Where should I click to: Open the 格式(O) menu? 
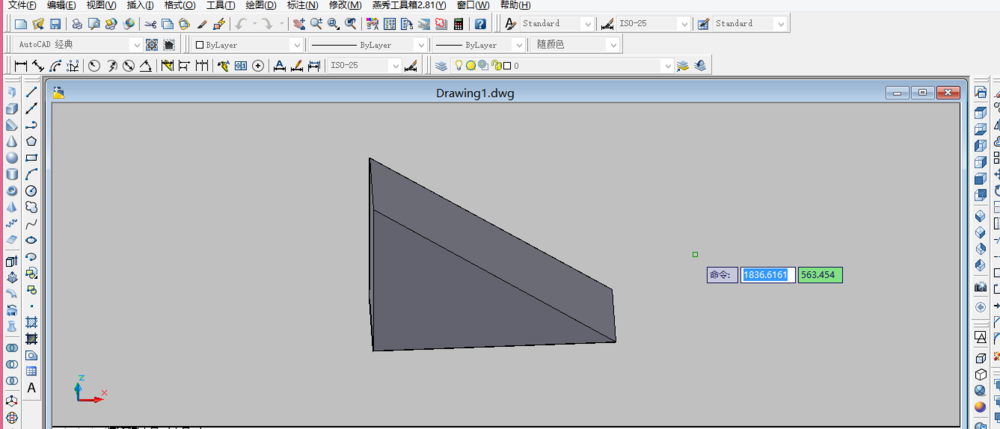(180, 5)
